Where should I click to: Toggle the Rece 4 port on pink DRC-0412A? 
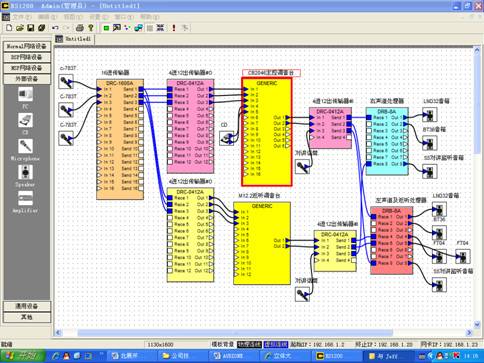170,109
